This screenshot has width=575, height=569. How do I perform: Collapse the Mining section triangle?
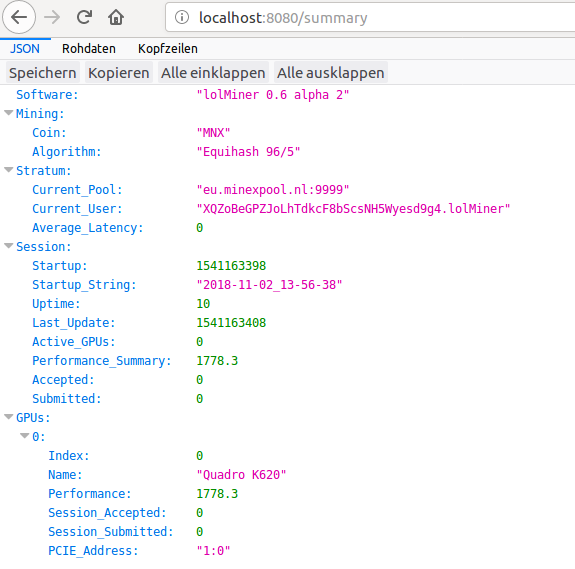point(9,113)
